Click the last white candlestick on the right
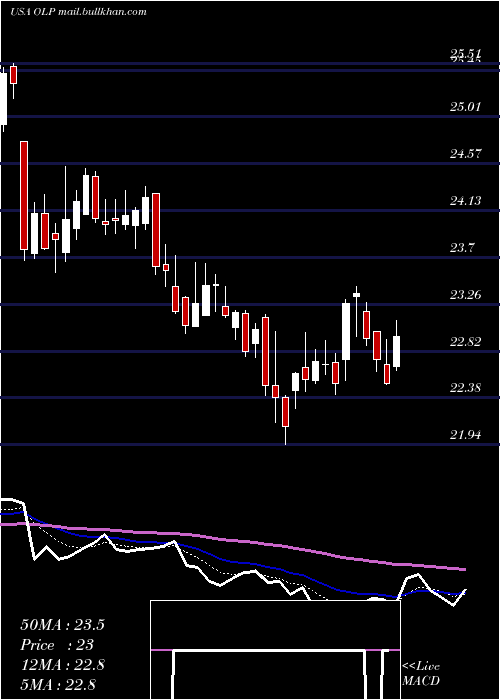The image size is (500, 700). point(396,352)
